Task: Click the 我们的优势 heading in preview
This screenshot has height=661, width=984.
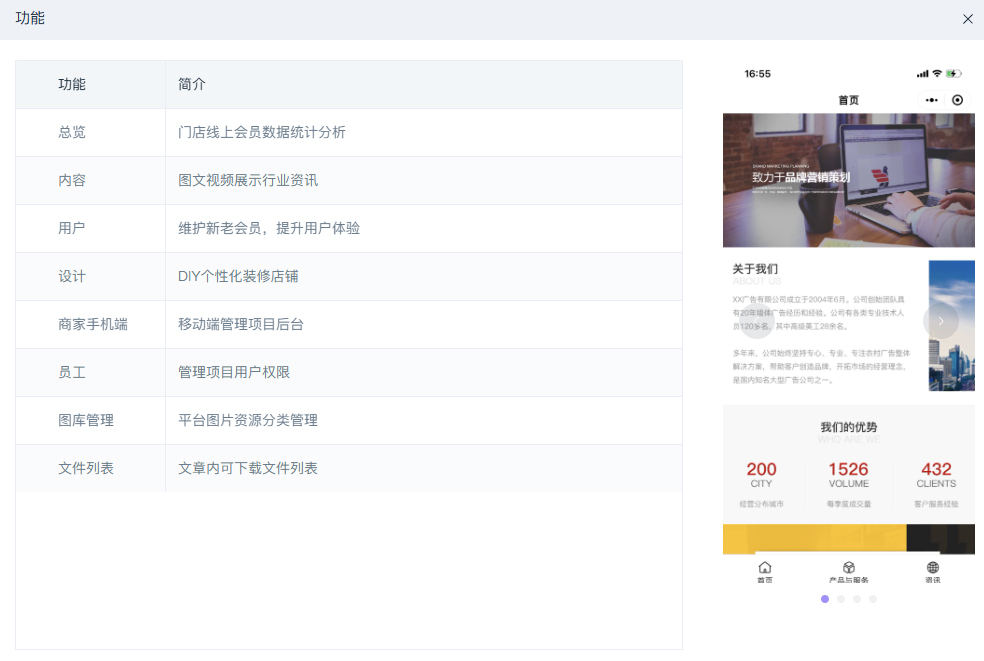Action: pos(848,427)
